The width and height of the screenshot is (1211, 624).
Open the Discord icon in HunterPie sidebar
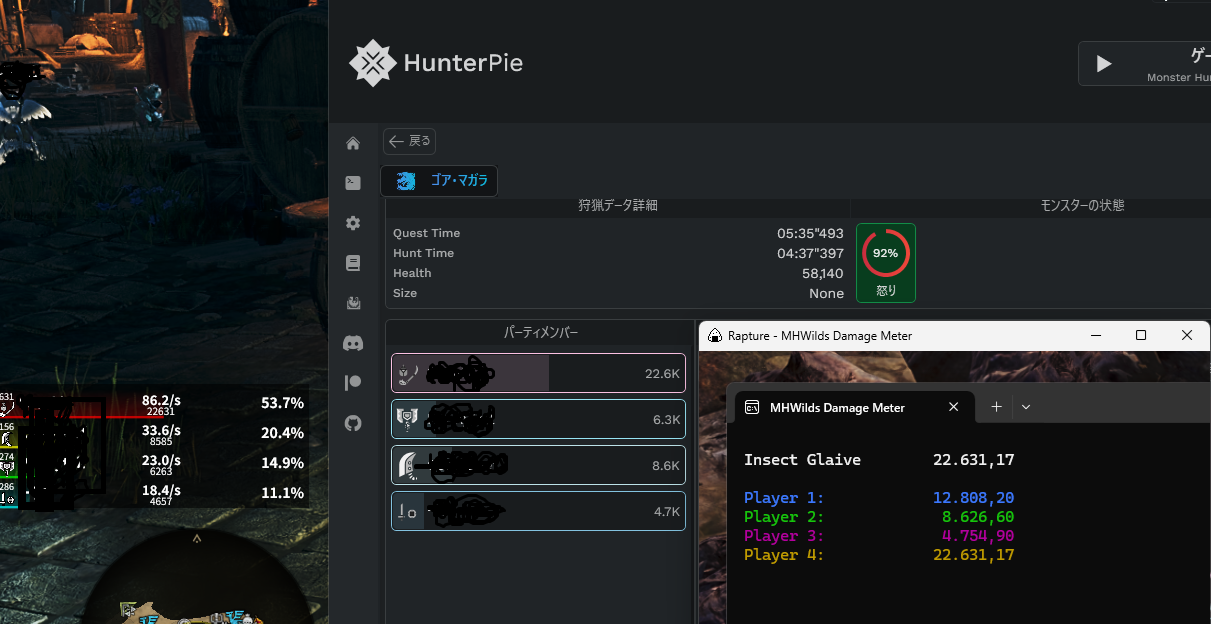point(353,343)
